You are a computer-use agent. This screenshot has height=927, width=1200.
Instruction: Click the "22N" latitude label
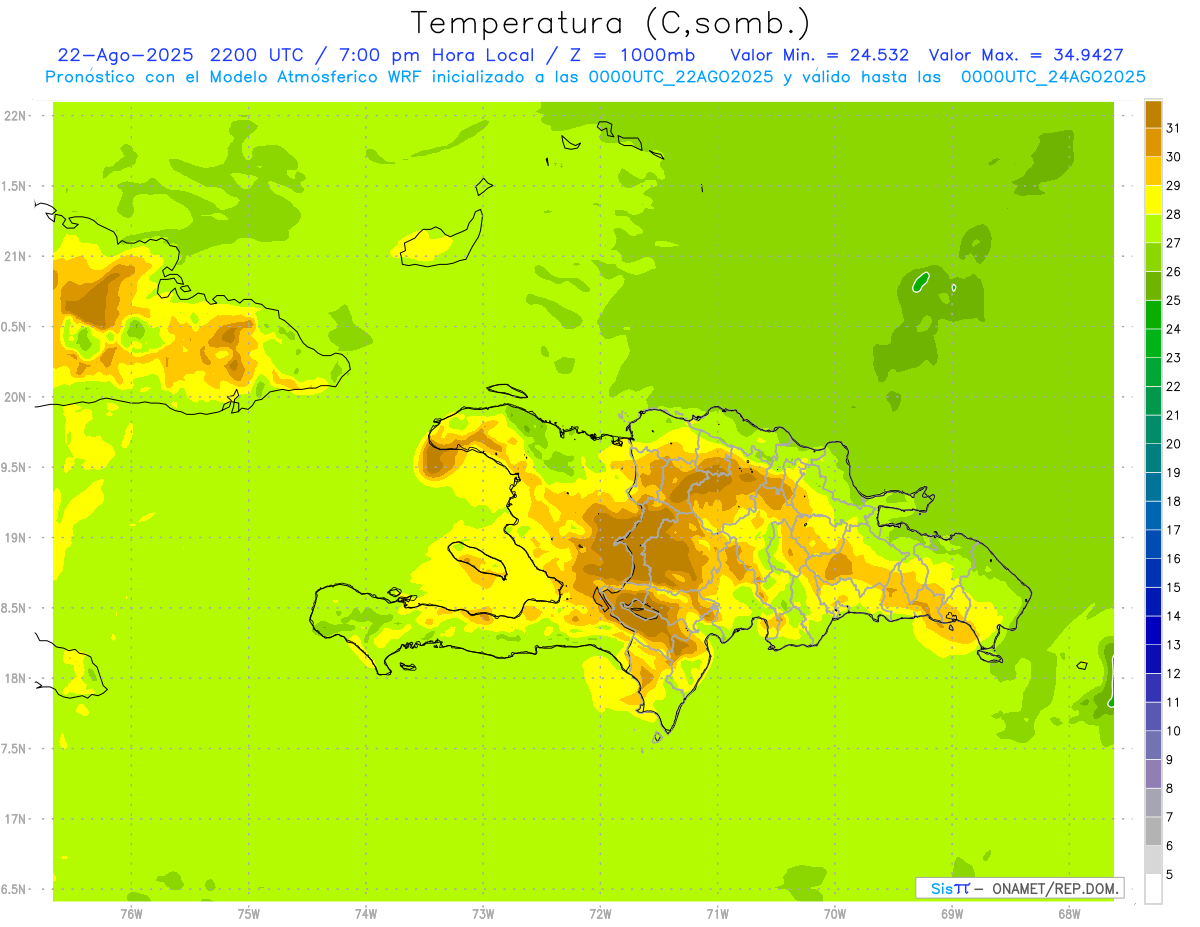15,116
